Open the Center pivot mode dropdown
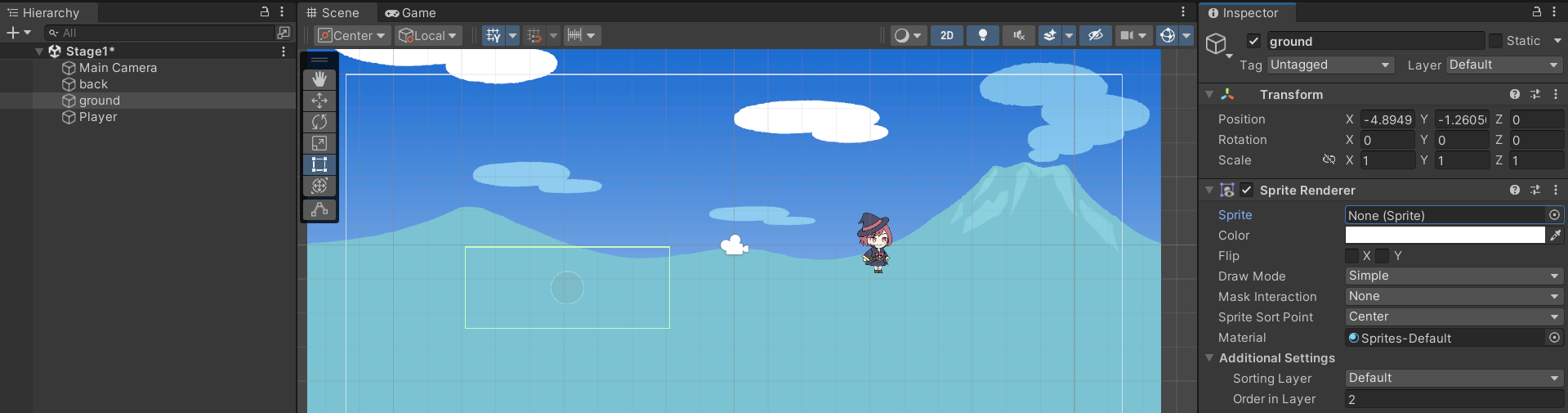Image resolution: width=1568 pixels, height=413 pixels. pos(351,35)
